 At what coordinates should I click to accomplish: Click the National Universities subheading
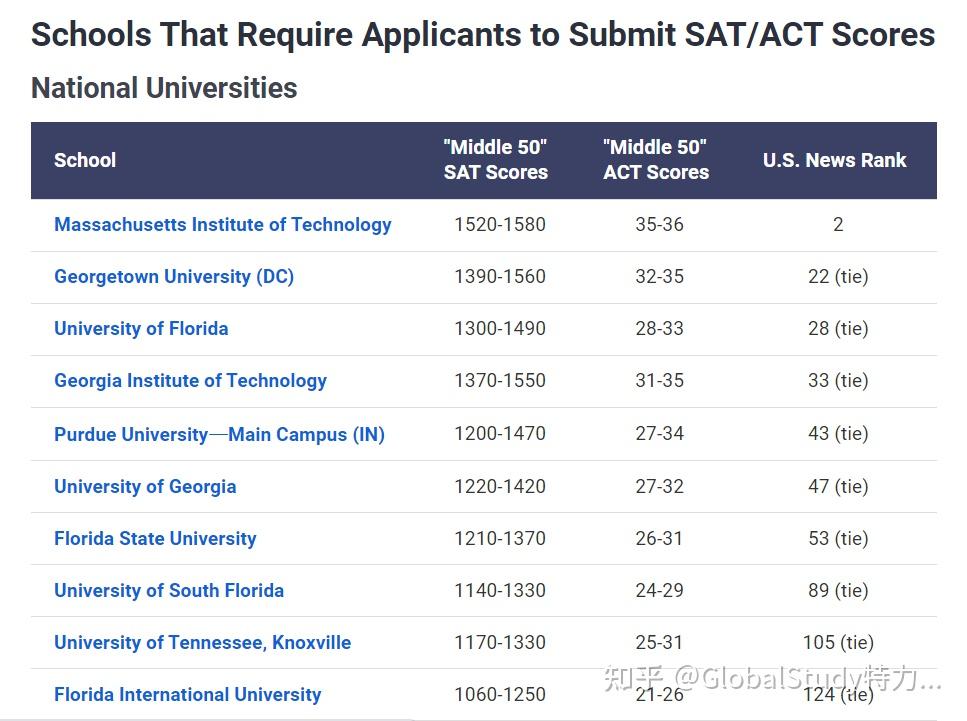pos(164,88)
